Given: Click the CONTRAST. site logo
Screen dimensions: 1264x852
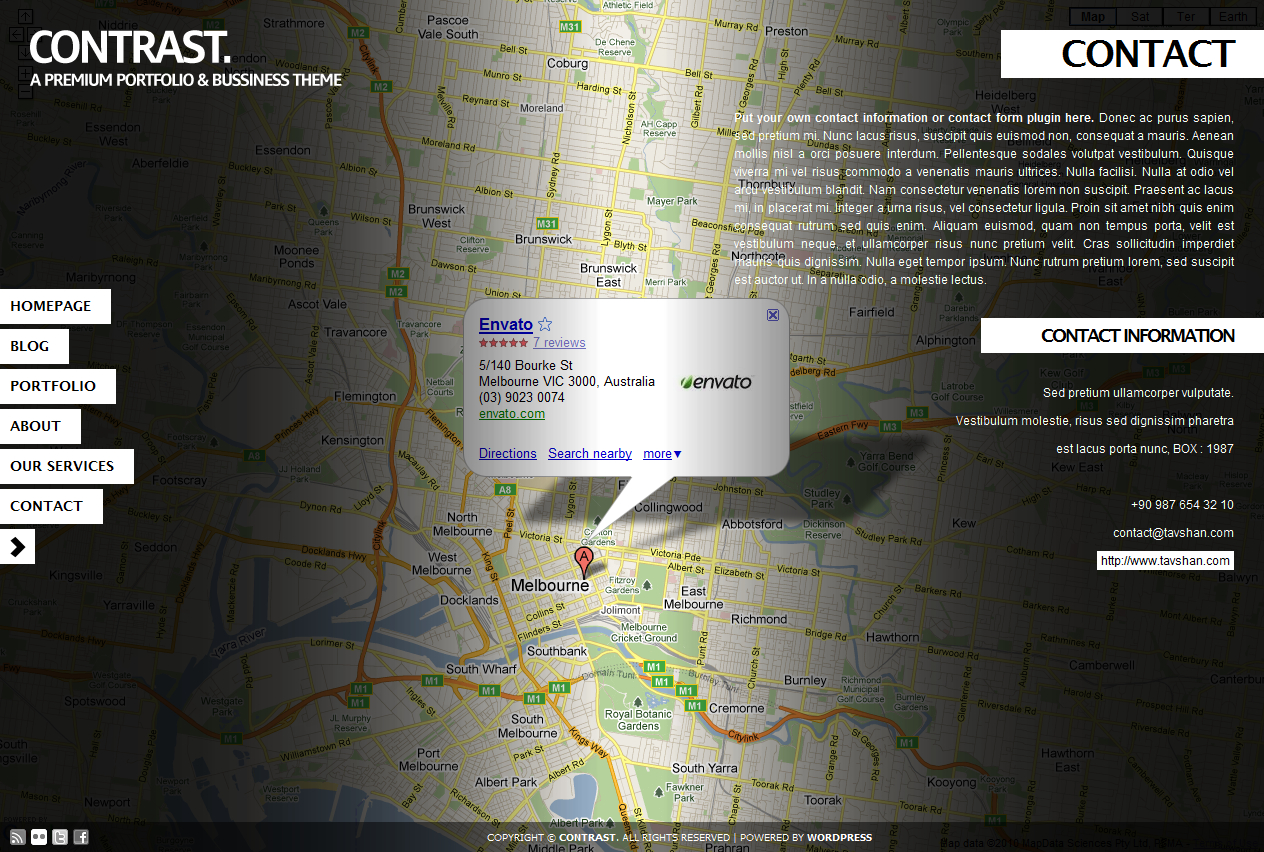Looking at the screenshot, I should (x=130, y=47).
